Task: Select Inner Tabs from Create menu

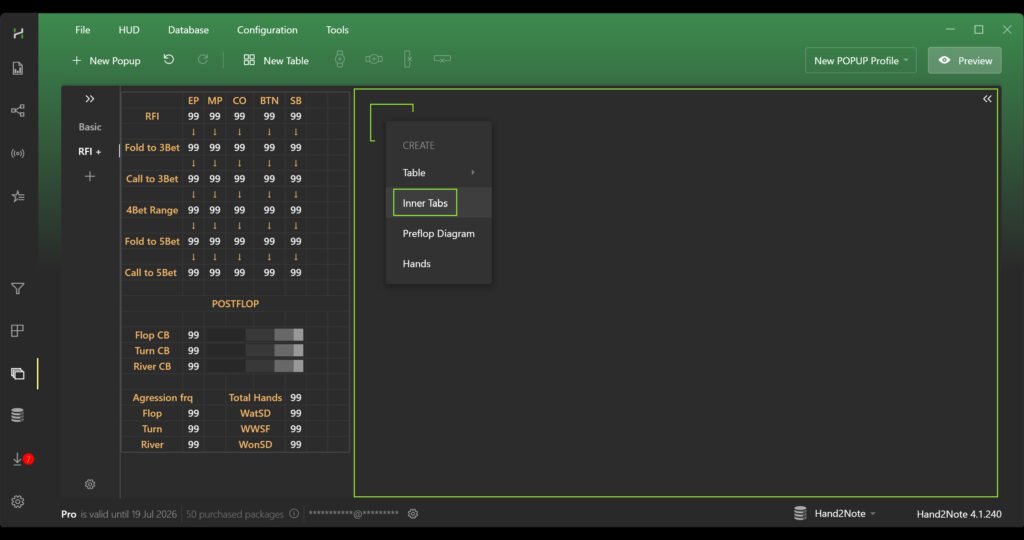Action: coord(425,203)
